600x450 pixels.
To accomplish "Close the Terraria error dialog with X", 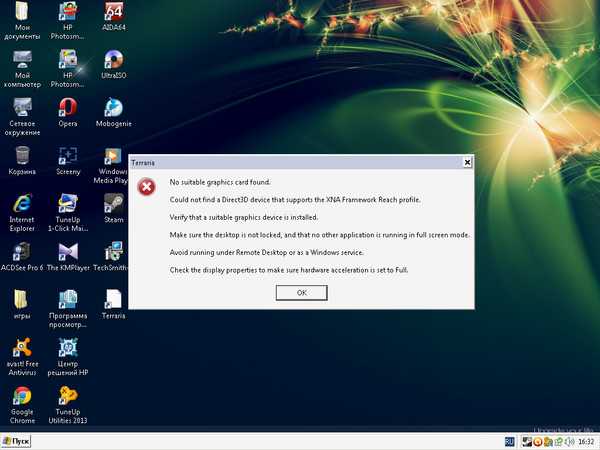I will 467,163.
